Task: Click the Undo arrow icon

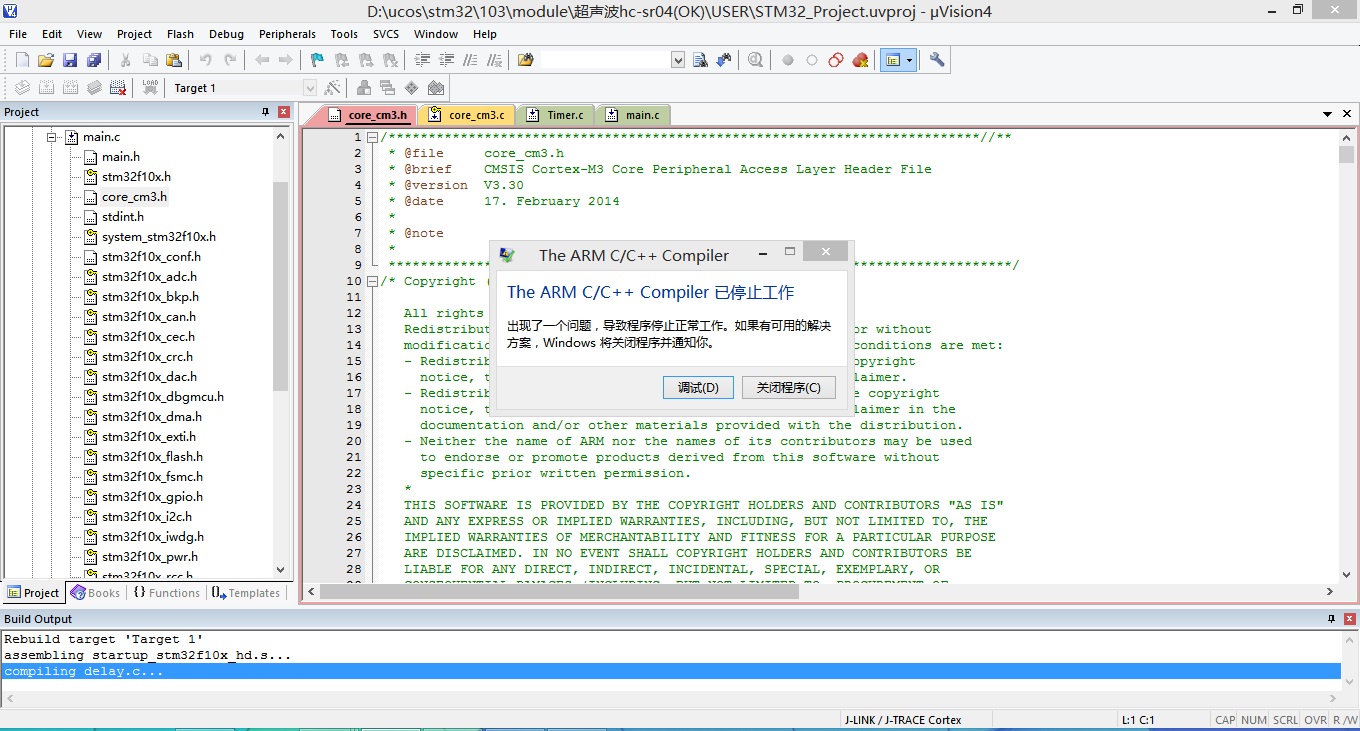Action: click(x=205, y=60)
